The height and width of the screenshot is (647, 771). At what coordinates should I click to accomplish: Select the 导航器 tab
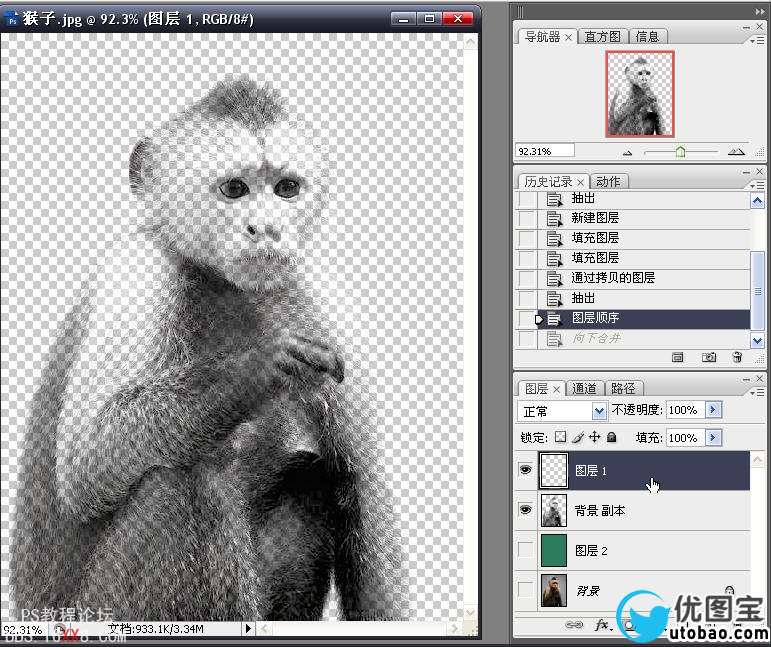542,37
